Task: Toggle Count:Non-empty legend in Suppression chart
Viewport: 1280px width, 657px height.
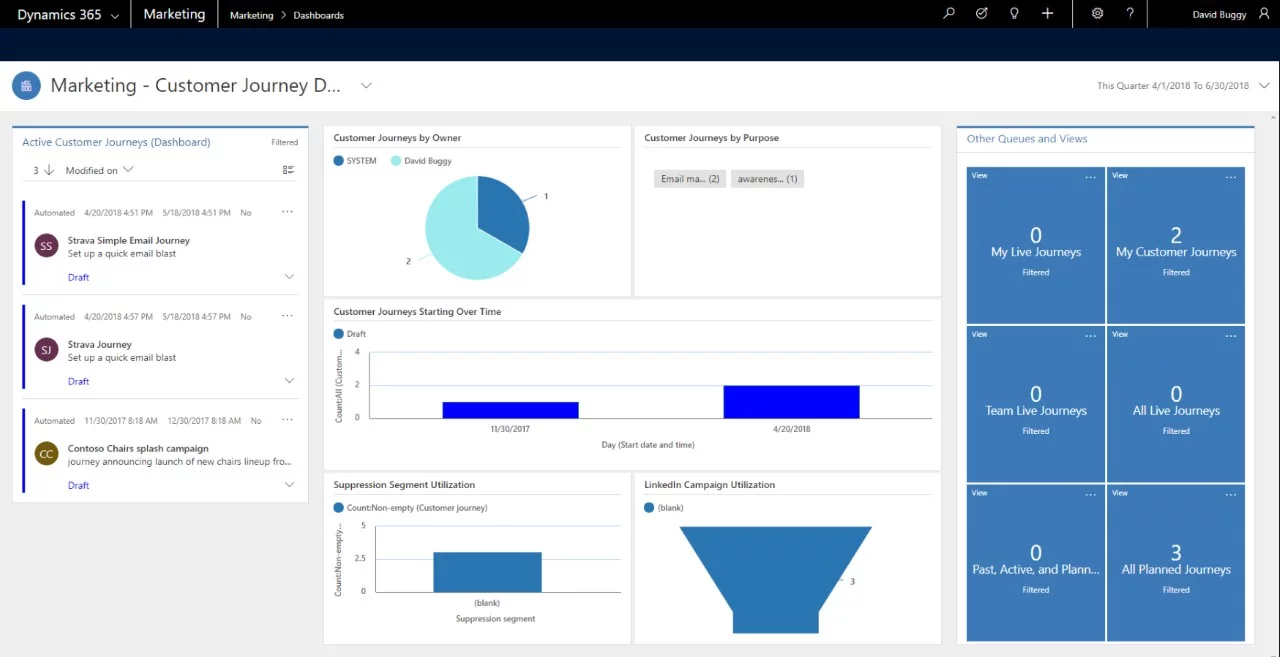Action: click(338, 508)
